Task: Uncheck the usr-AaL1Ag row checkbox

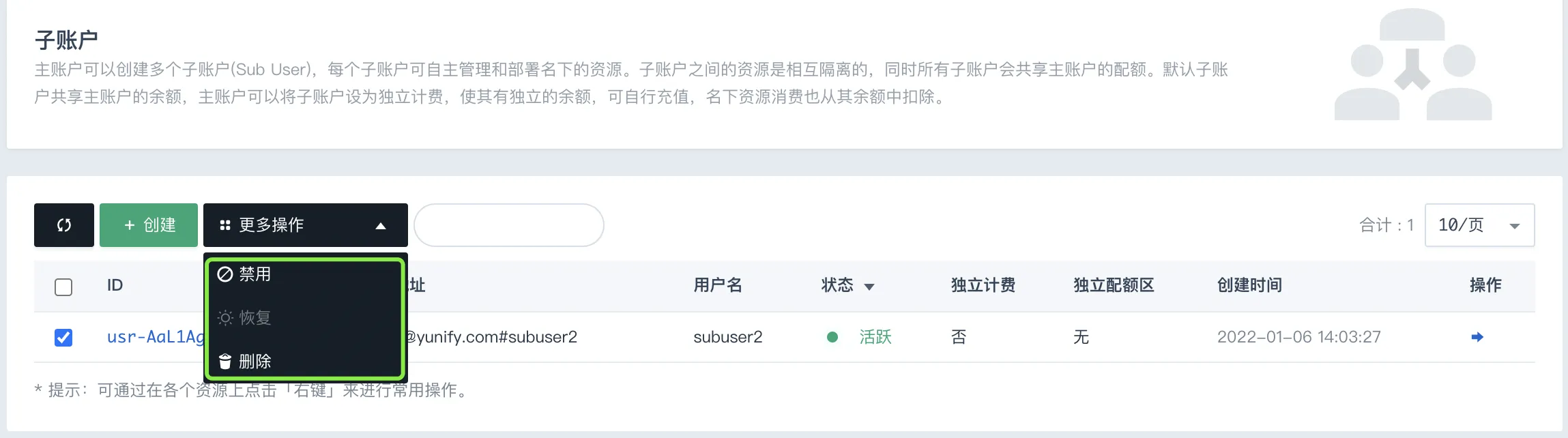Action: [x=63, y=338]
